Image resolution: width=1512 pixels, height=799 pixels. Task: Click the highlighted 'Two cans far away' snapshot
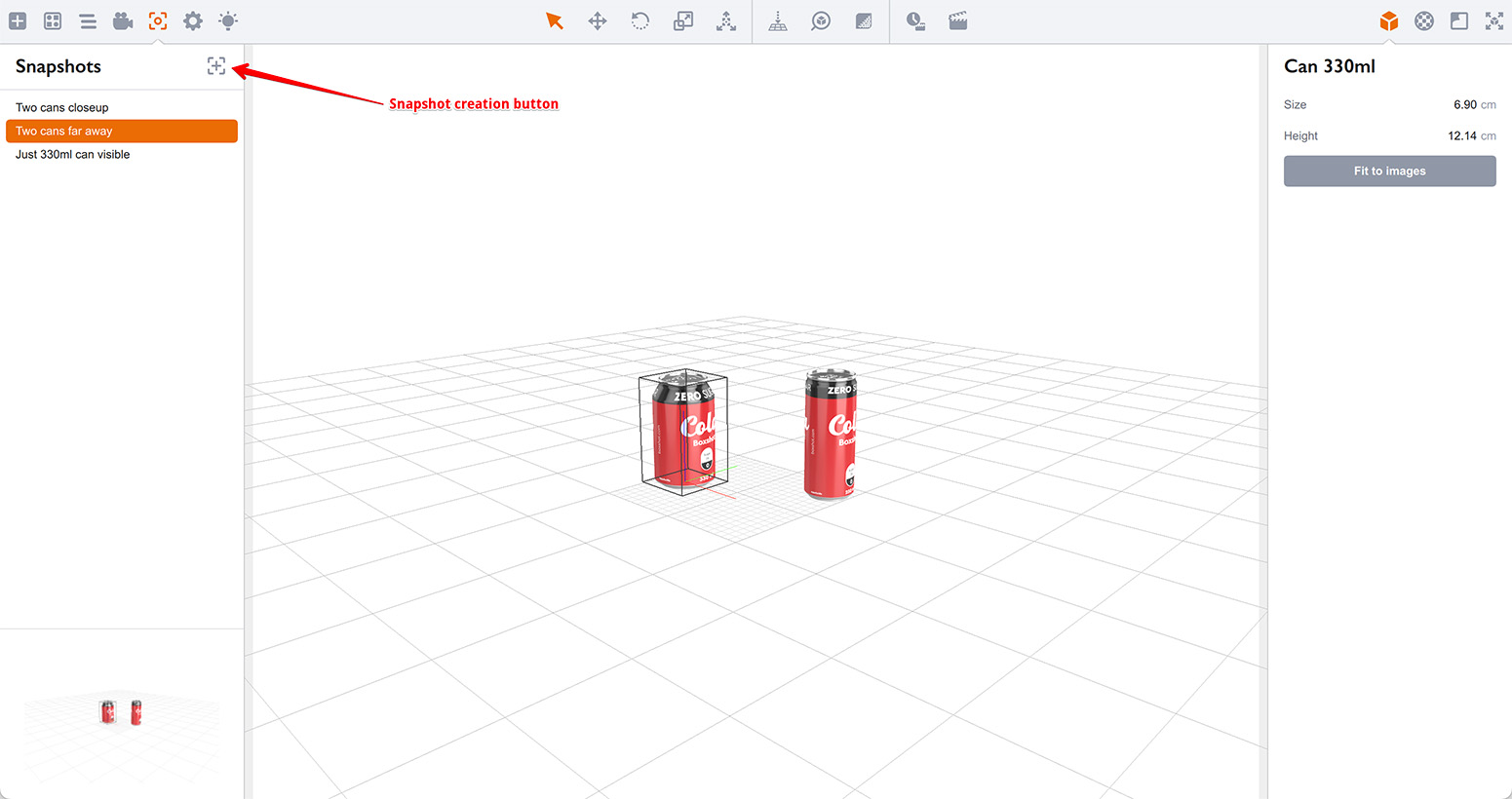tap(122, 132)
